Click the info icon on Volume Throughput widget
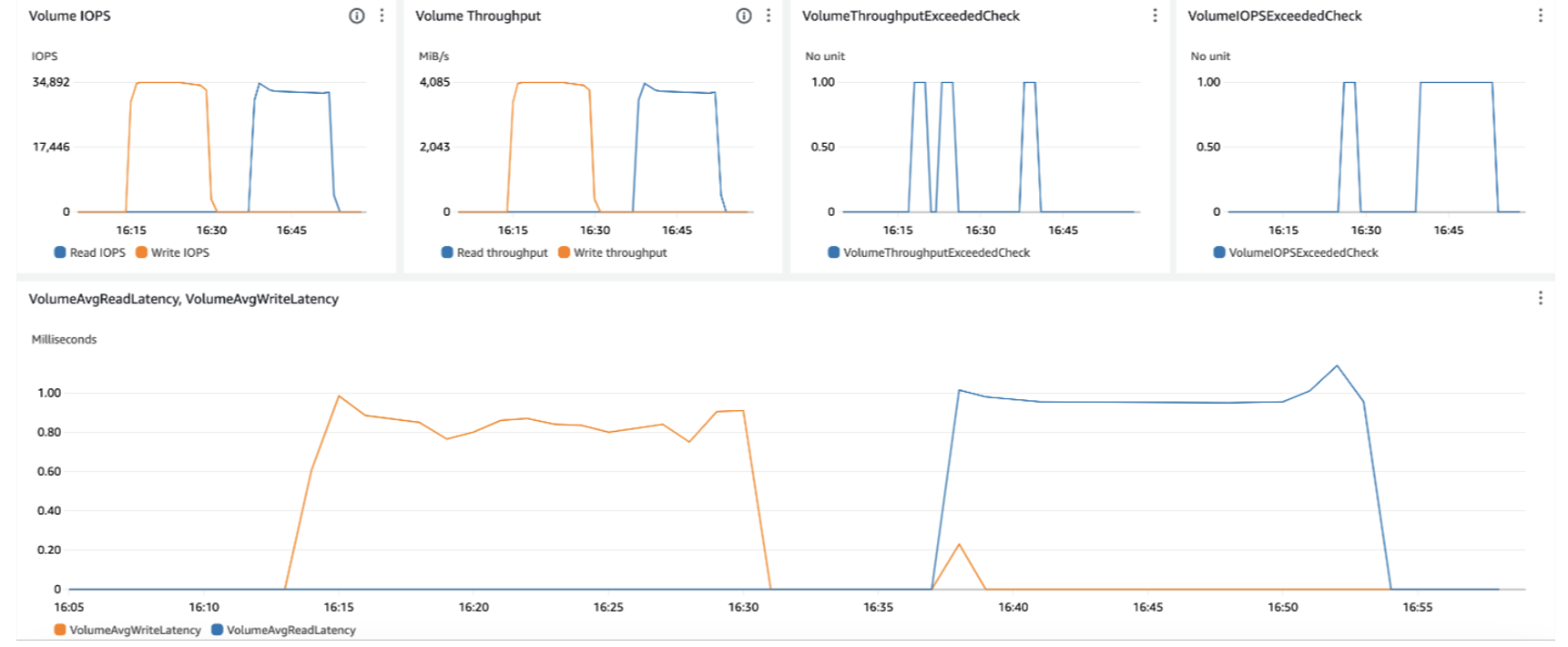Image resolution: width=1568 pixels, height=647 pixels. coord(744,15)
